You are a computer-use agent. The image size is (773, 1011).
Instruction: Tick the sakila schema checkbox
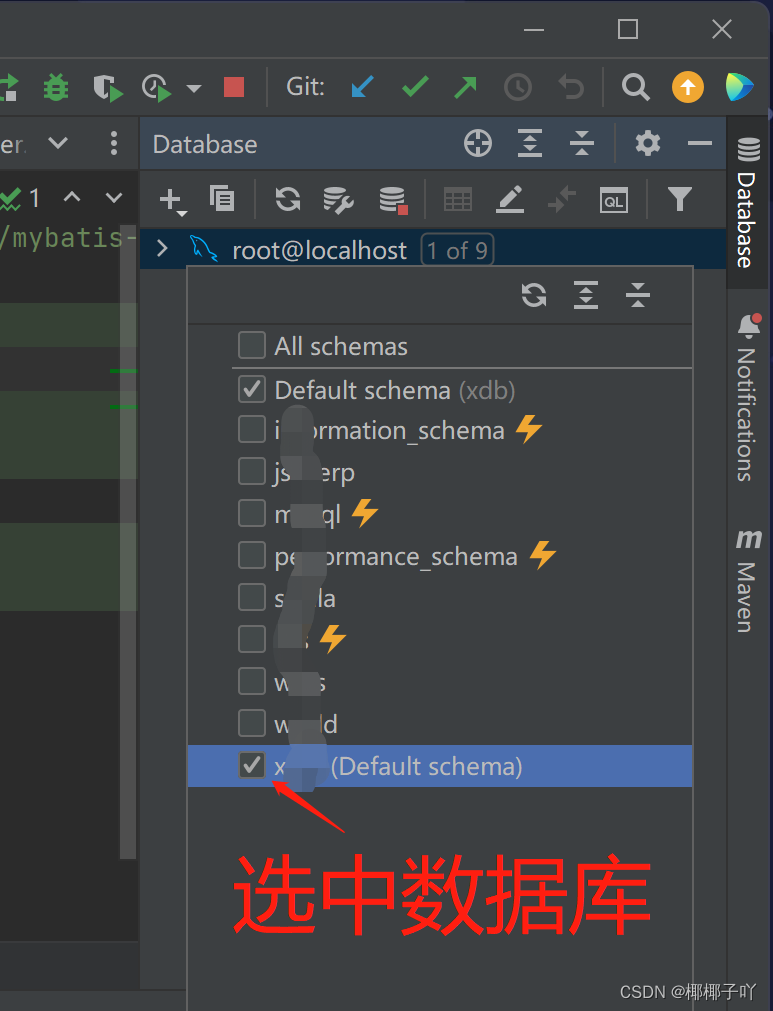click(252, 597)
